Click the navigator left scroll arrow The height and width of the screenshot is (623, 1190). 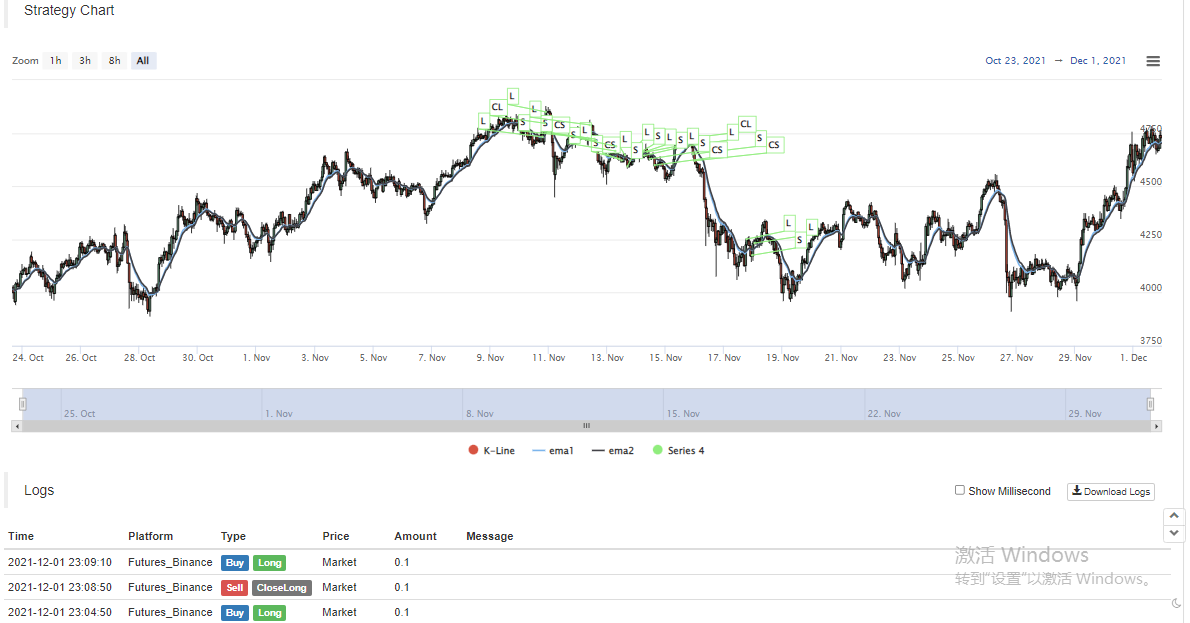[x=16, y=426]
